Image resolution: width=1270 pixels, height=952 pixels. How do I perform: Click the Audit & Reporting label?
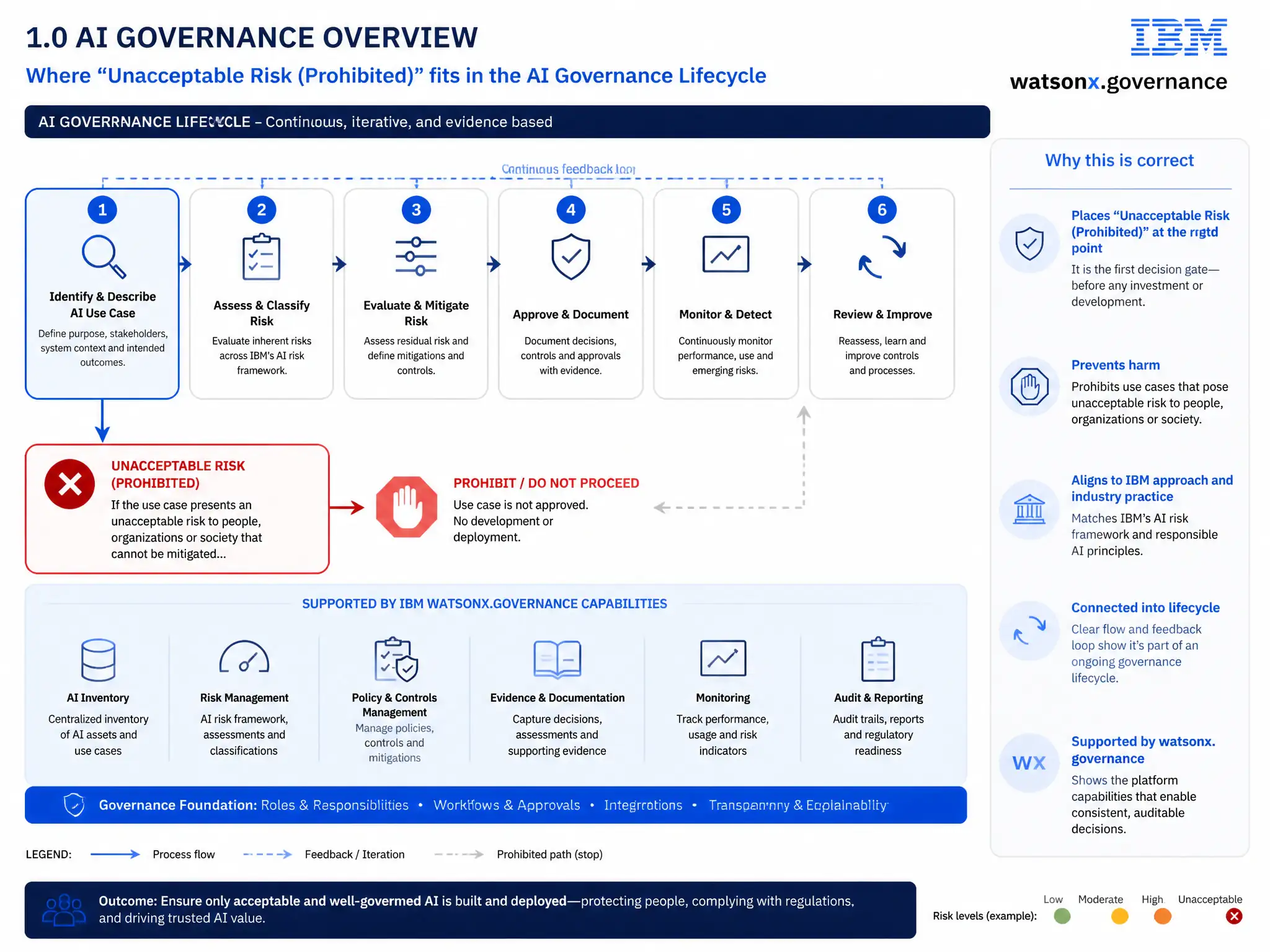coord(878,698)
